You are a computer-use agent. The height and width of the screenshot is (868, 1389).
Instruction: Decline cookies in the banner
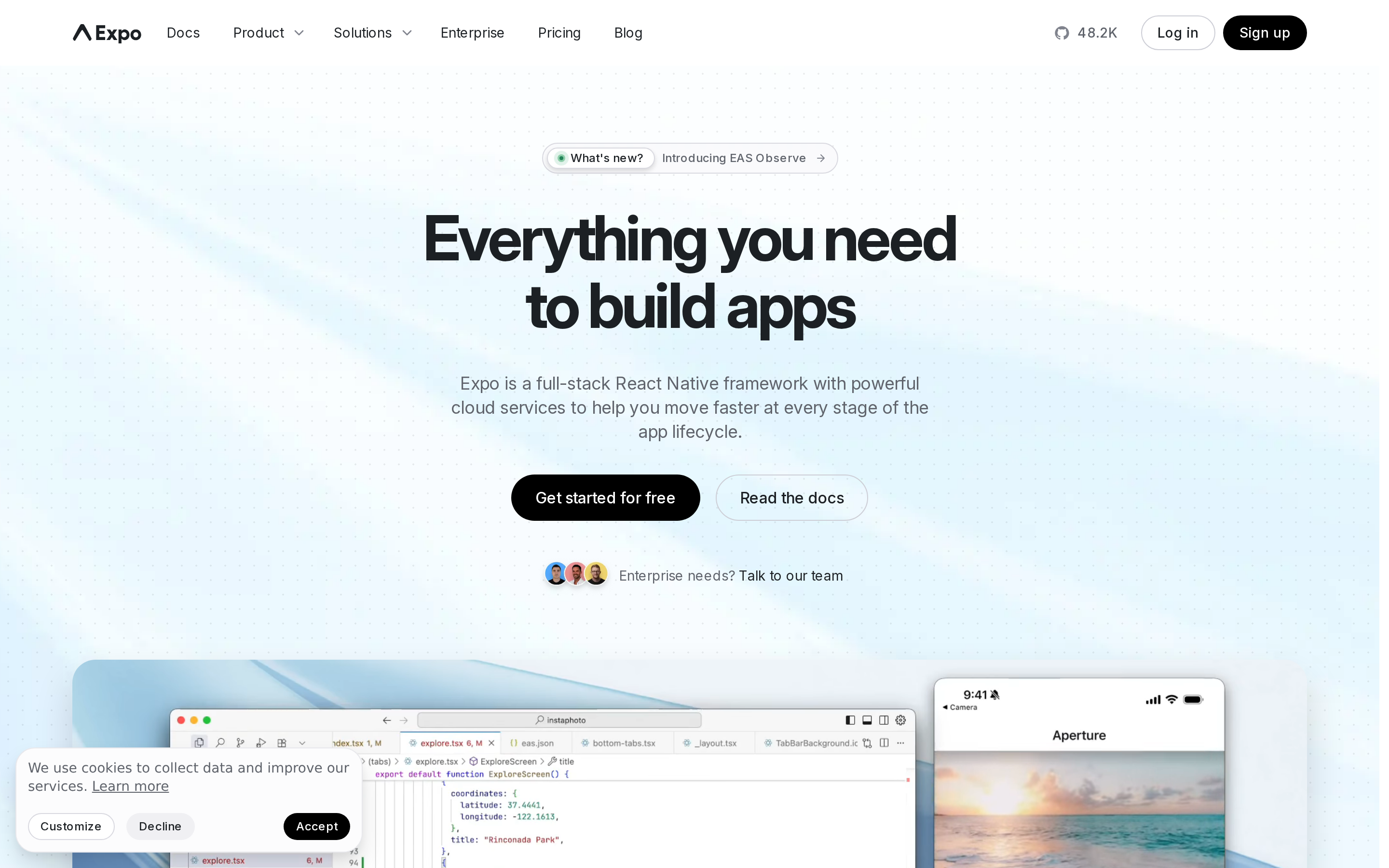[160, 826]
